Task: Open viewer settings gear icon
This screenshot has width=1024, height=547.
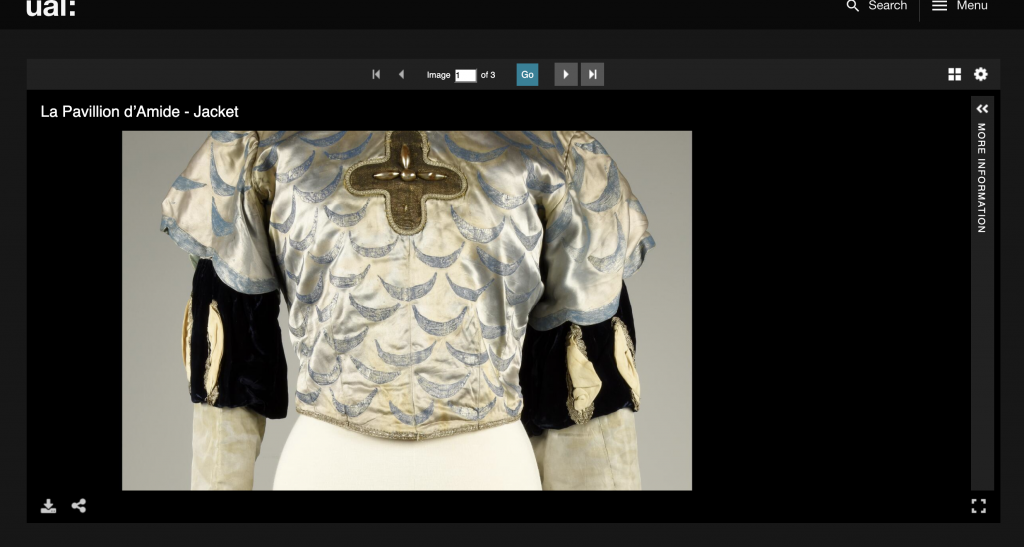Action: [x=981, y=74]
